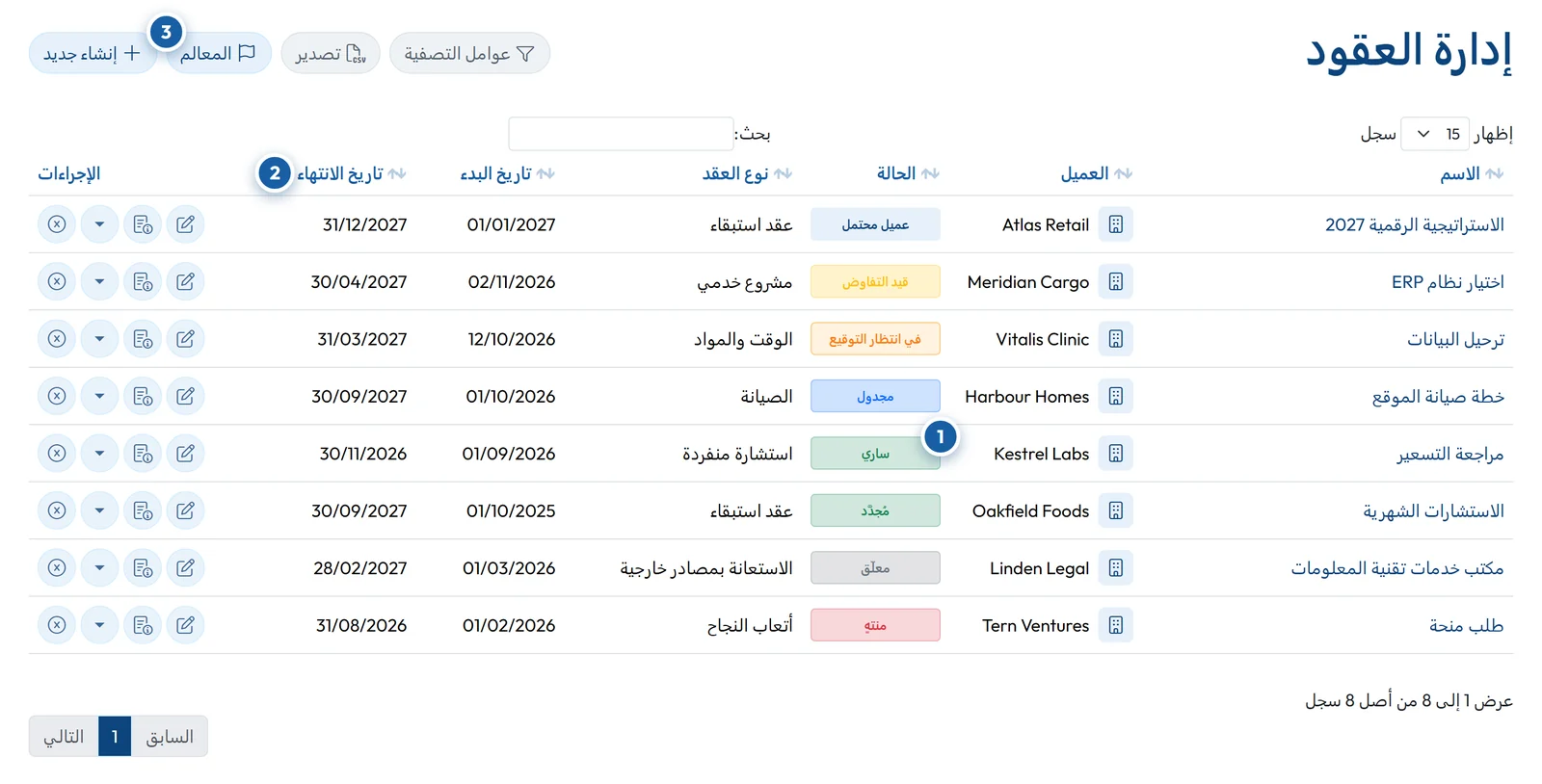Screen dimensions: 1542x784
Task: Open the records-per-page dropdown showing 15
Action: pos(1435,134)
